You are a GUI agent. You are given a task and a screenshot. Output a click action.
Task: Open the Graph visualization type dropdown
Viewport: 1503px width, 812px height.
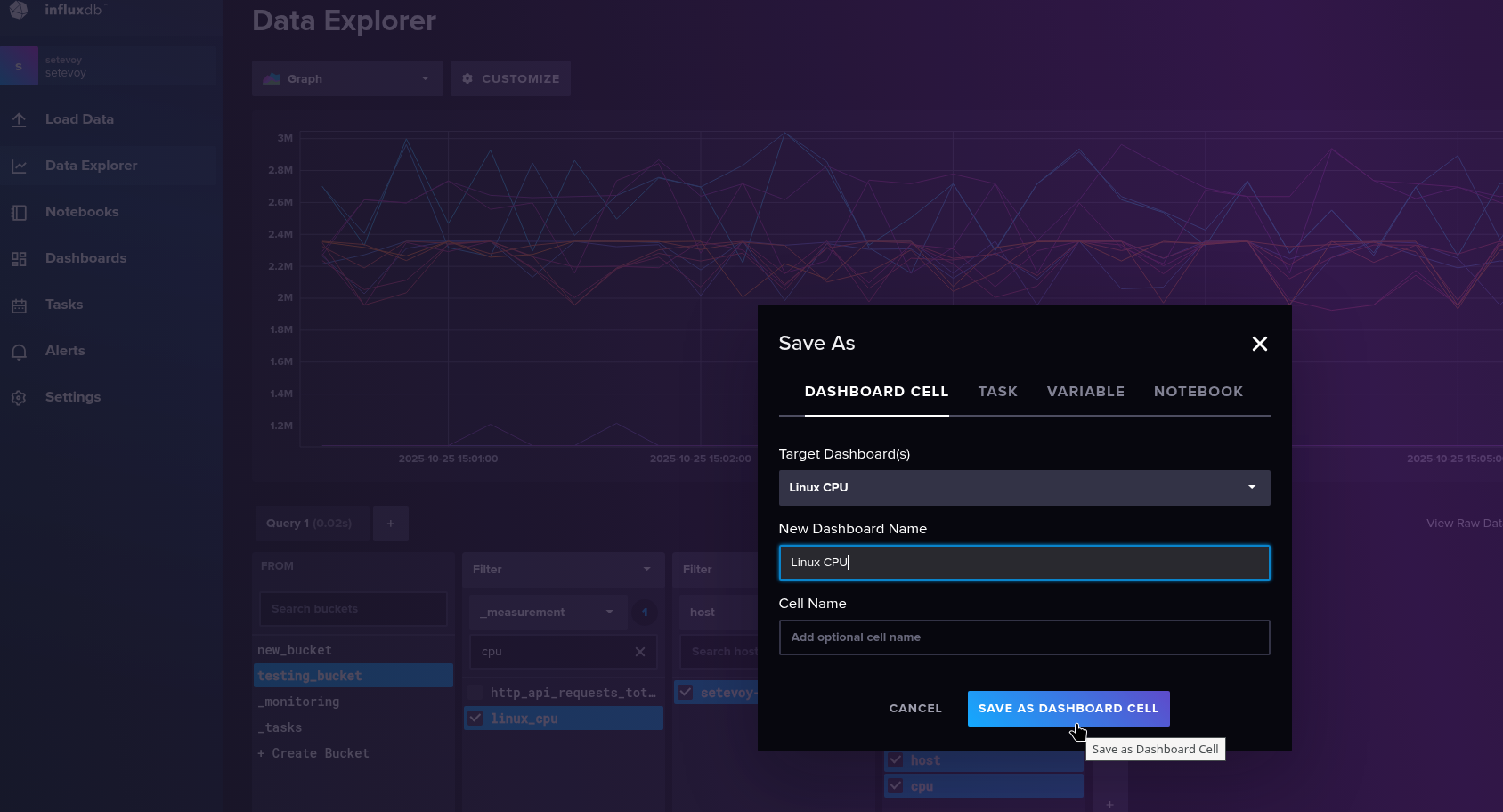tap(347, 79)
